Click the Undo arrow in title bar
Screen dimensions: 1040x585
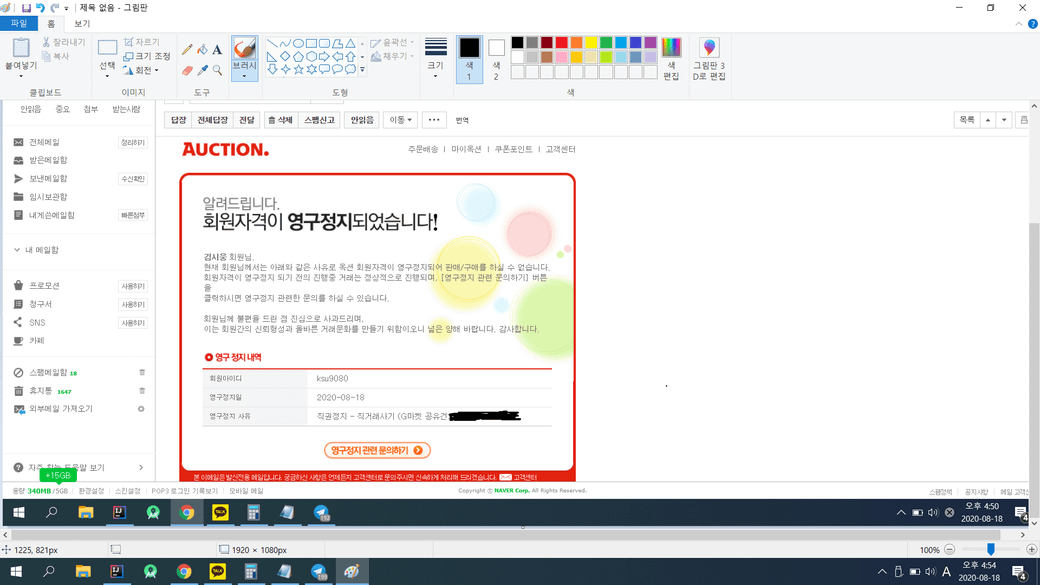point(41,8)
